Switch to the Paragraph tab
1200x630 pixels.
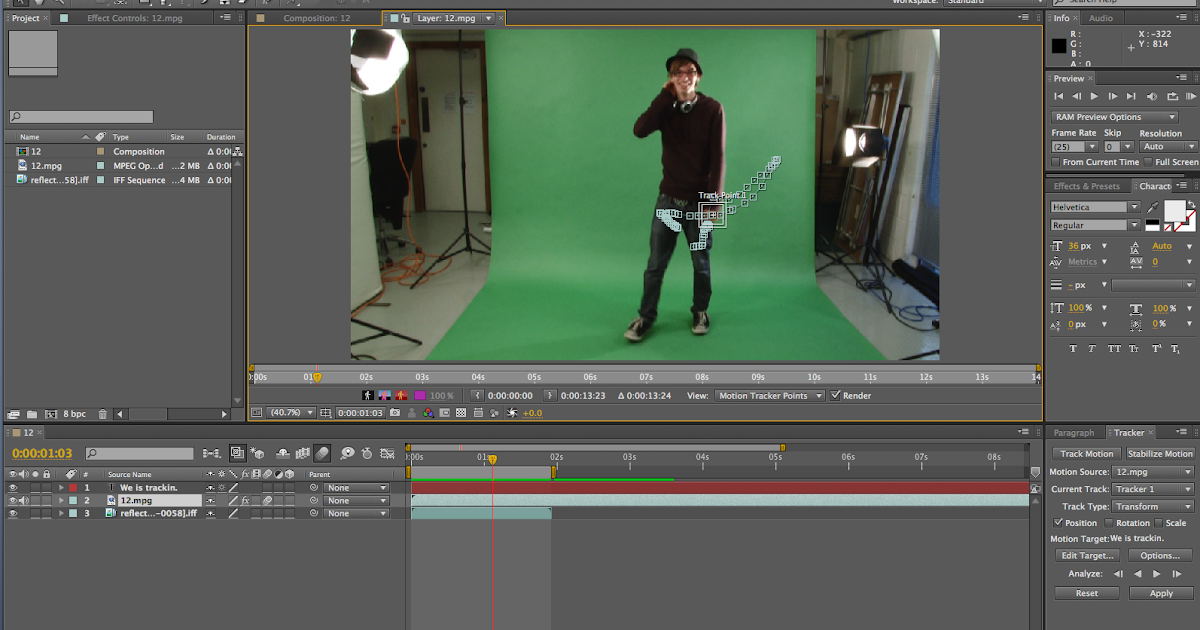1073,433
